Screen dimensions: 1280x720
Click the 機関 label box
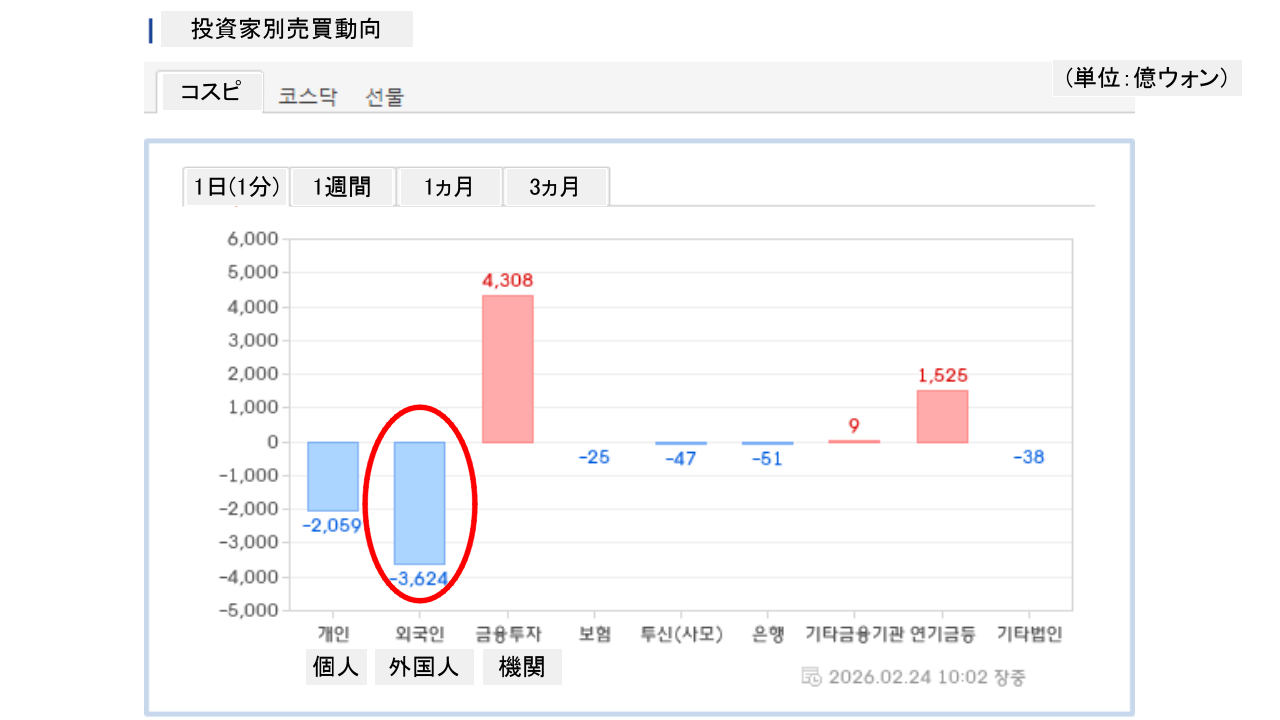pyautogui.click(x=522, y=667)
